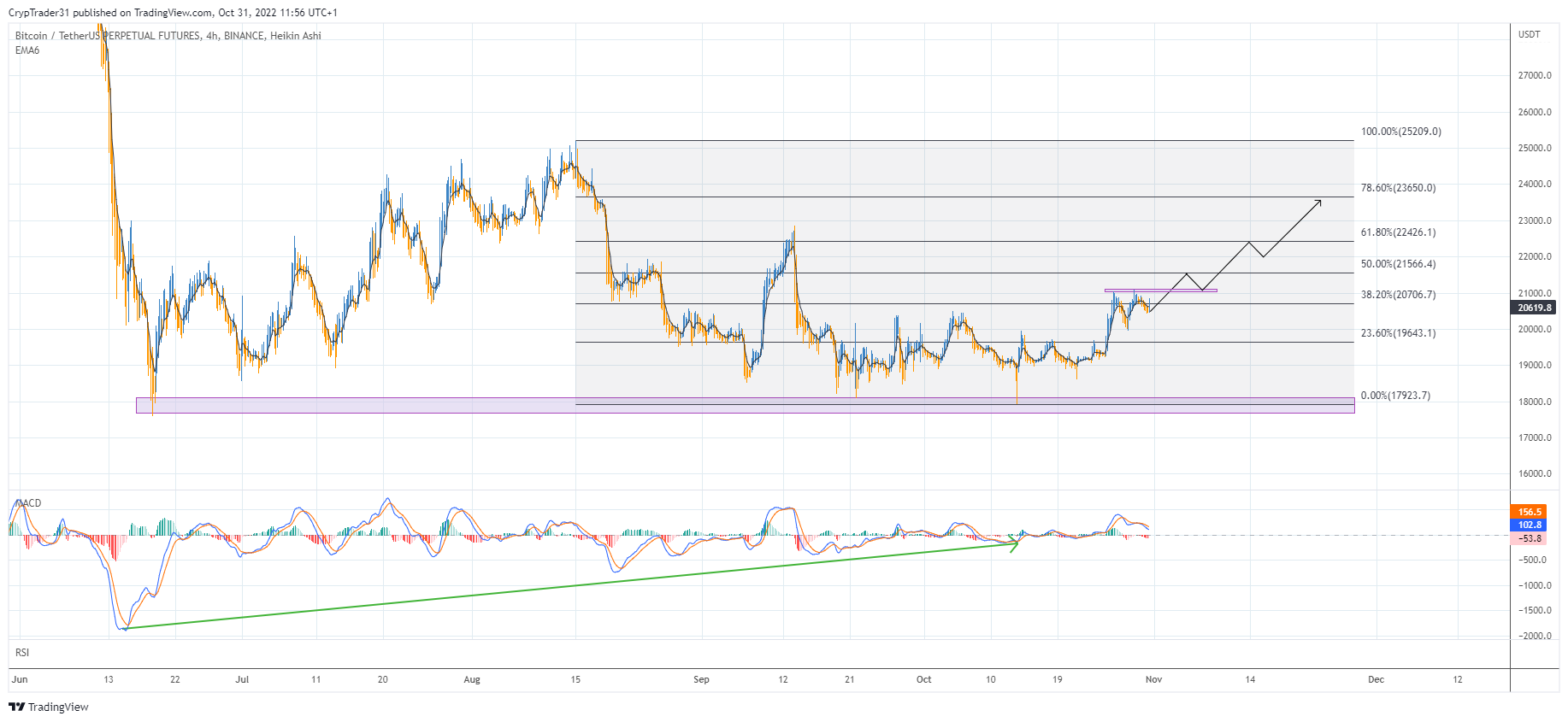Select the EMA6 indicator label
1568x722 pixels.
click(27, 50)
